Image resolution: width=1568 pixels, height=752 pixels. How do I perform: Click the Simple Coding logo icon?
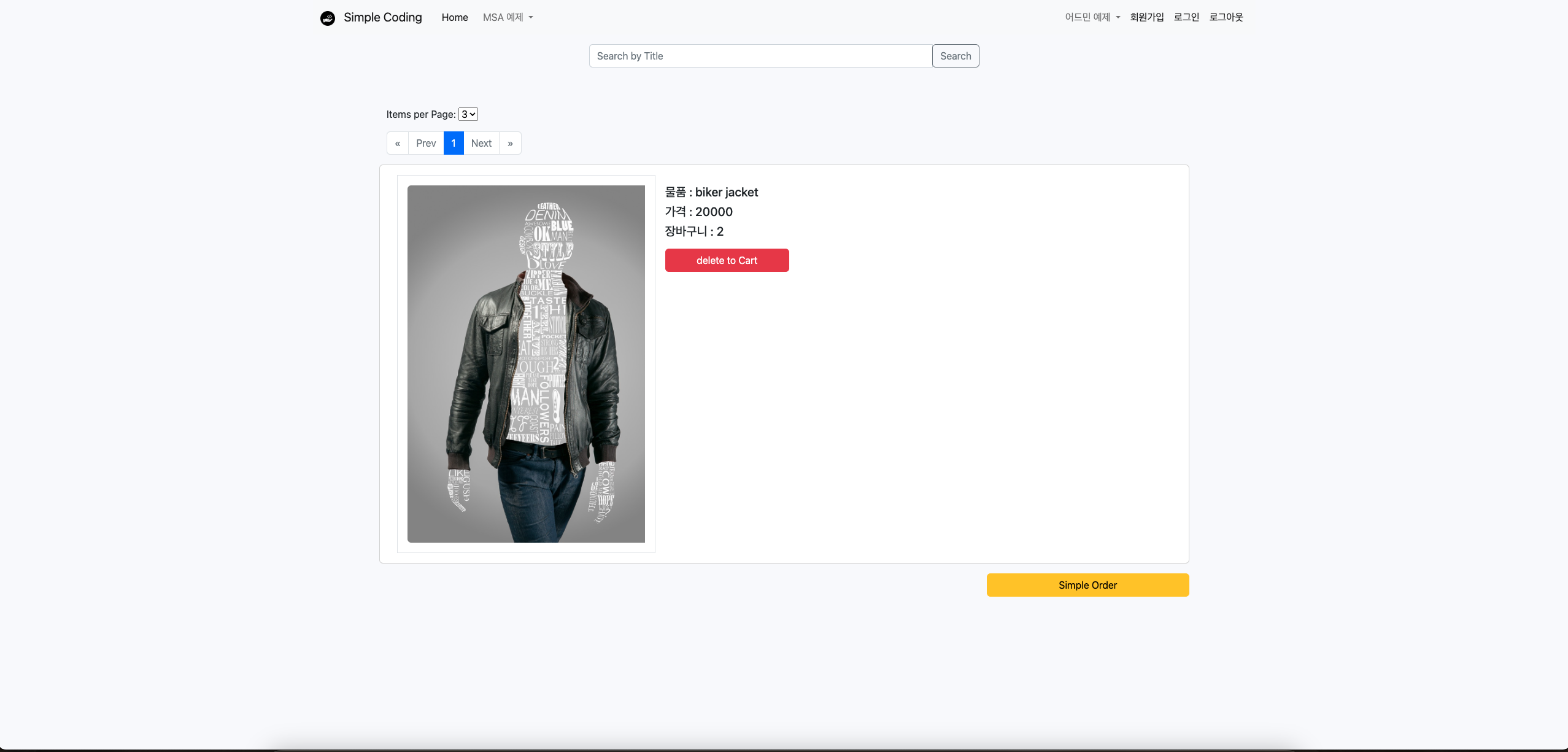tap(328, 18)
